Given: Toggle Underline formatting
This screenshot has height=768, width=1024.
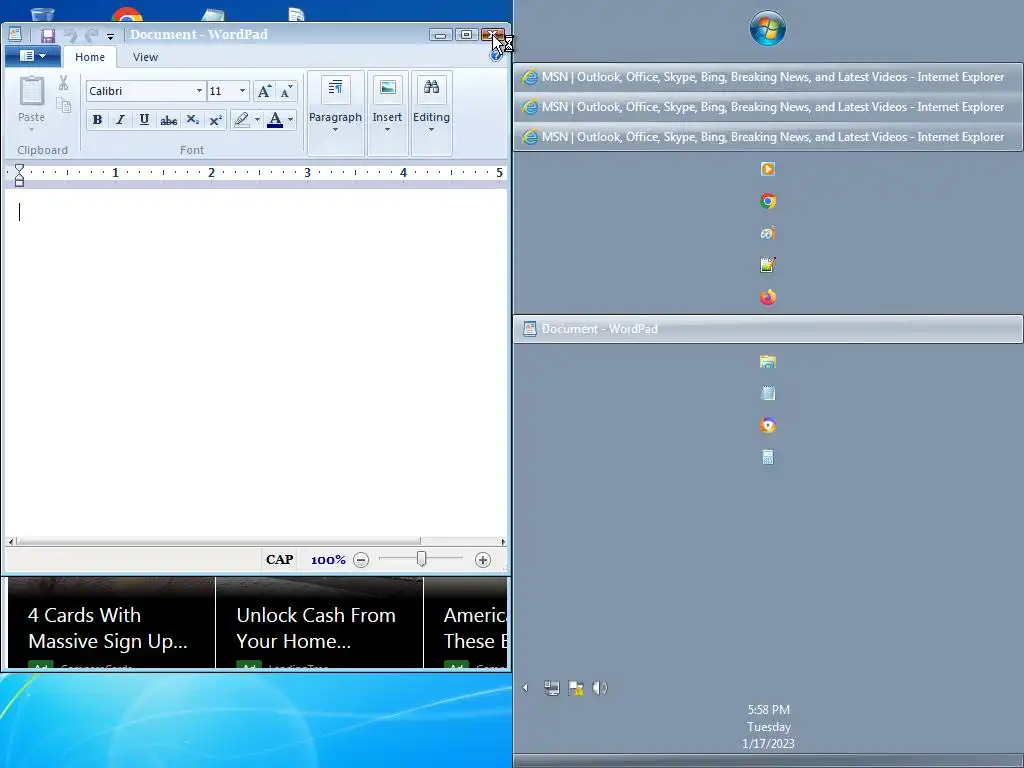Looking at the screenshot, I should click(144, 120).
